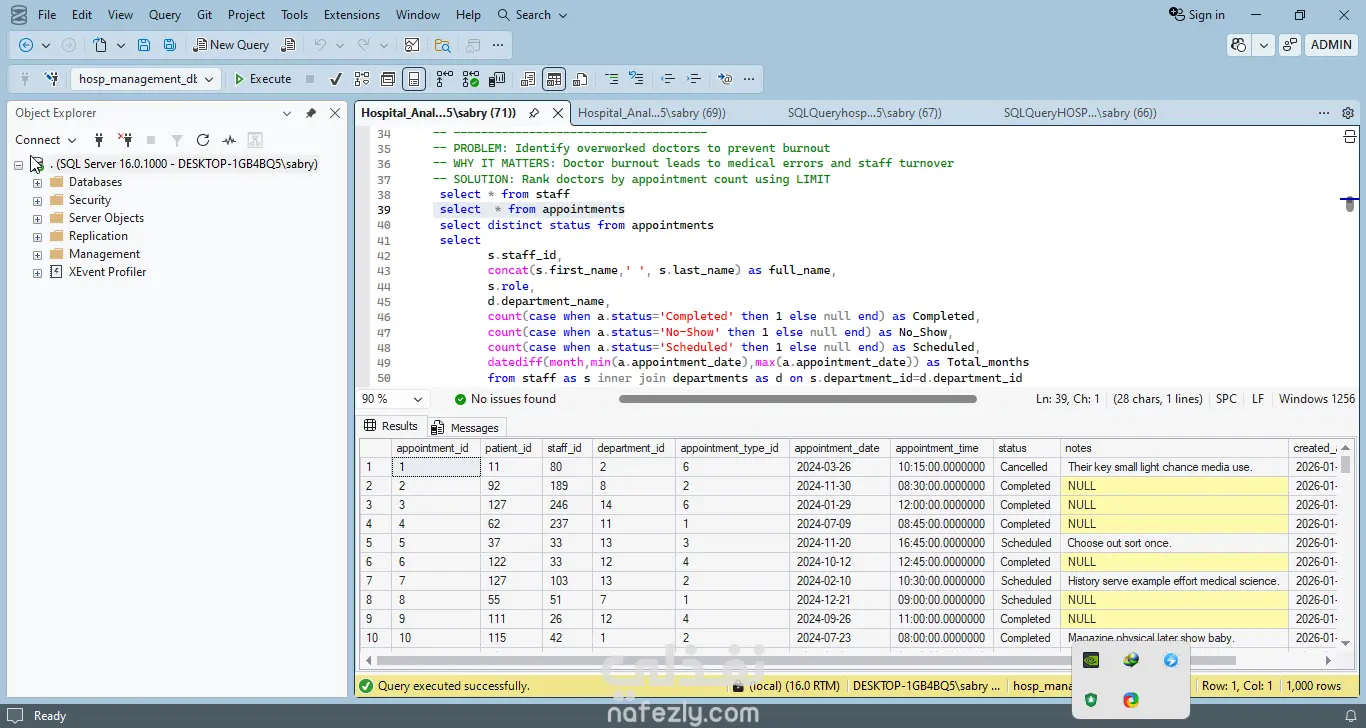Toggle Include Actual Execution Plan
This screenshot has width=1366, height=728.
tap(444, 79)
